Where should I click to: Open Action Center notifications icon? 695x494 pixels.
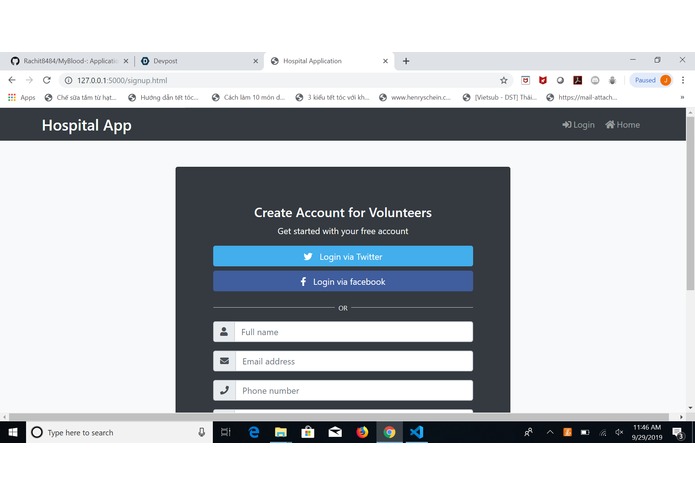pos(678,433)
